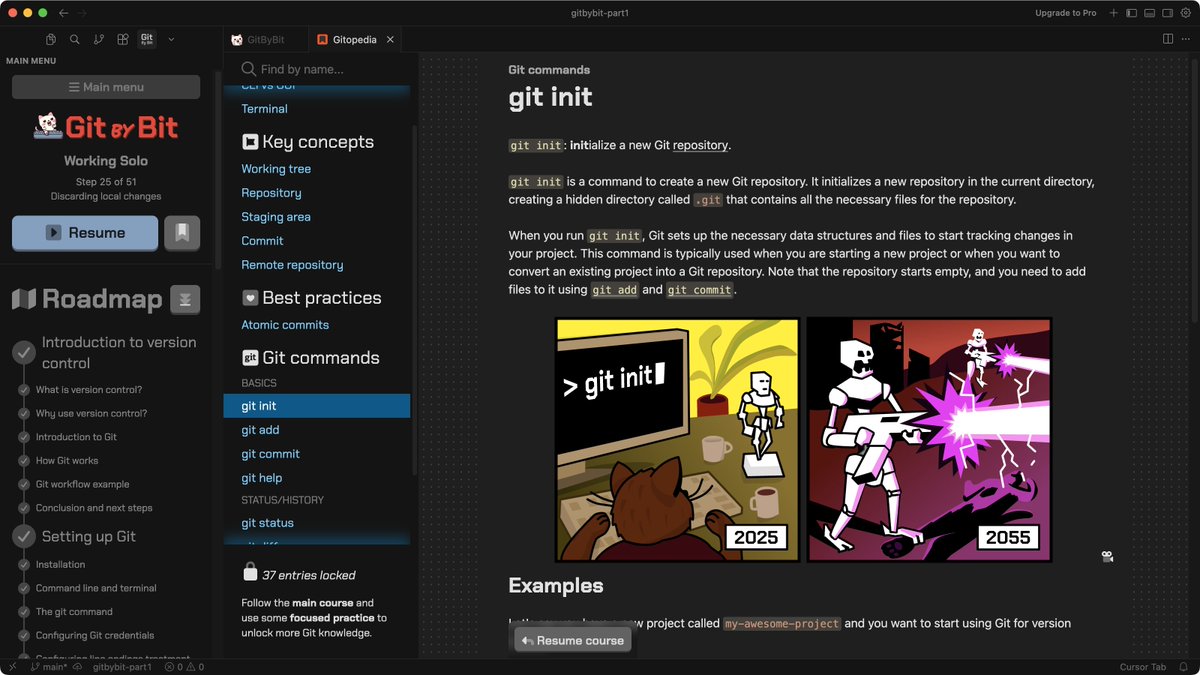Click the lock icon beside 37 entries locked

[250, 572]
